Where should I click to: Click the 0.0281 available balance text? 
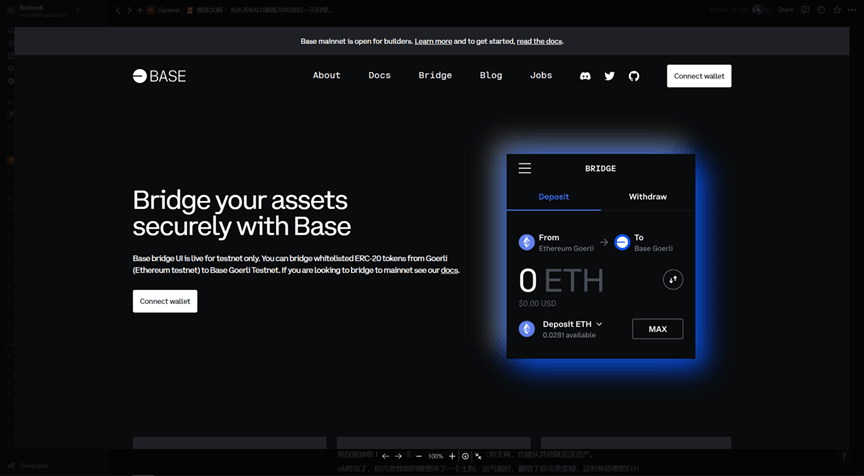569,335
